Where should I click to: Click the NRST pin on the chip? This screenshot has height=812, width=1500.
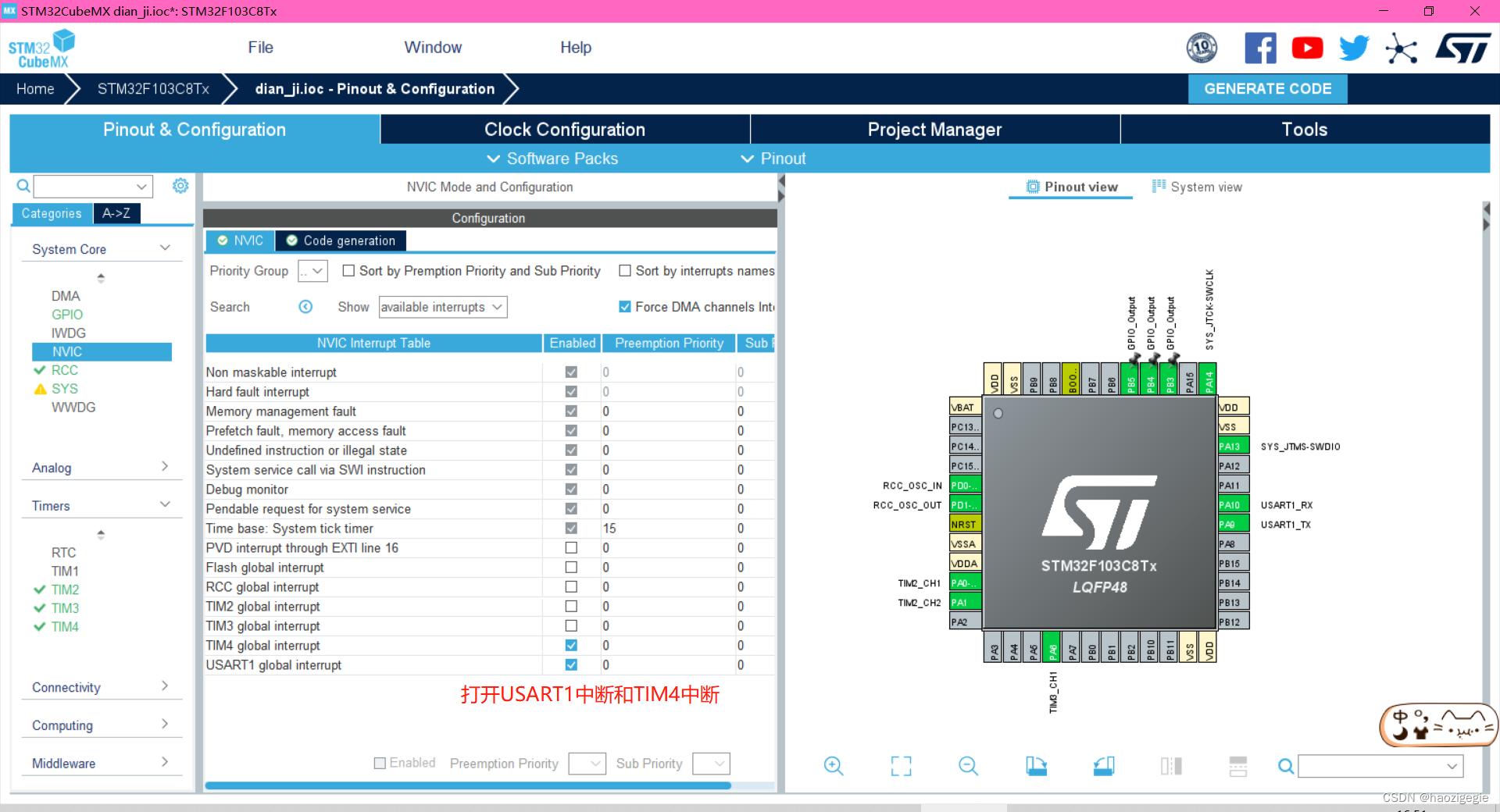(966, 525)
